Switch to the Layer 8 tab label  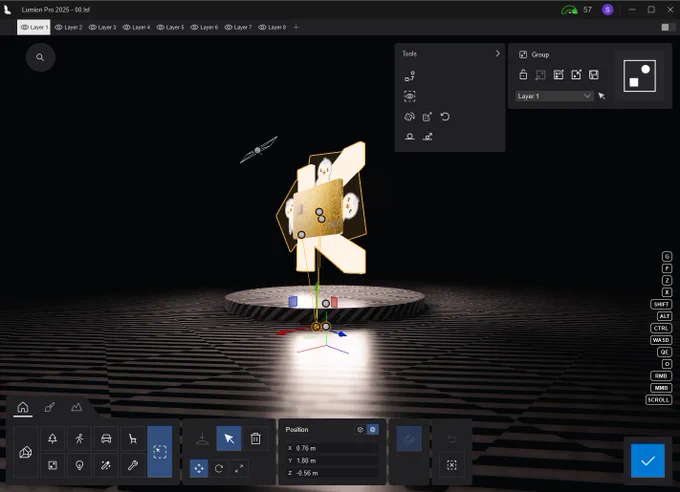pyautogui.click(x=277, y=27)
